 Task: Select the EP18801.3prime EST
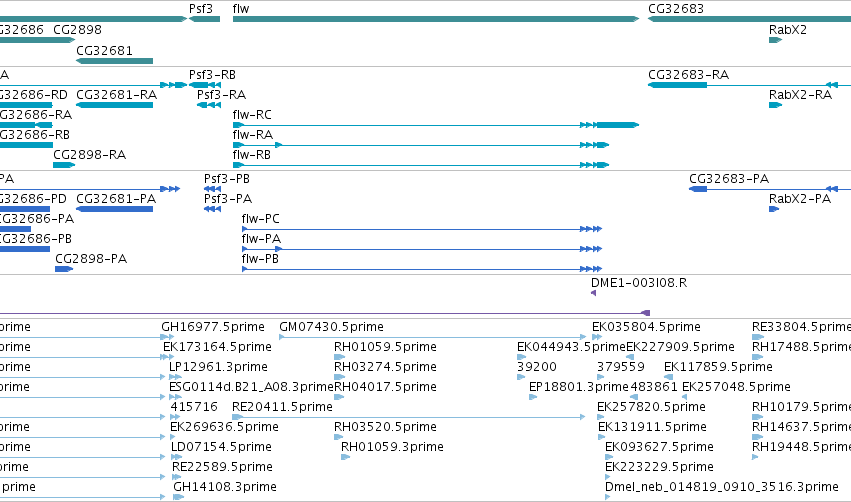point(579,387)
